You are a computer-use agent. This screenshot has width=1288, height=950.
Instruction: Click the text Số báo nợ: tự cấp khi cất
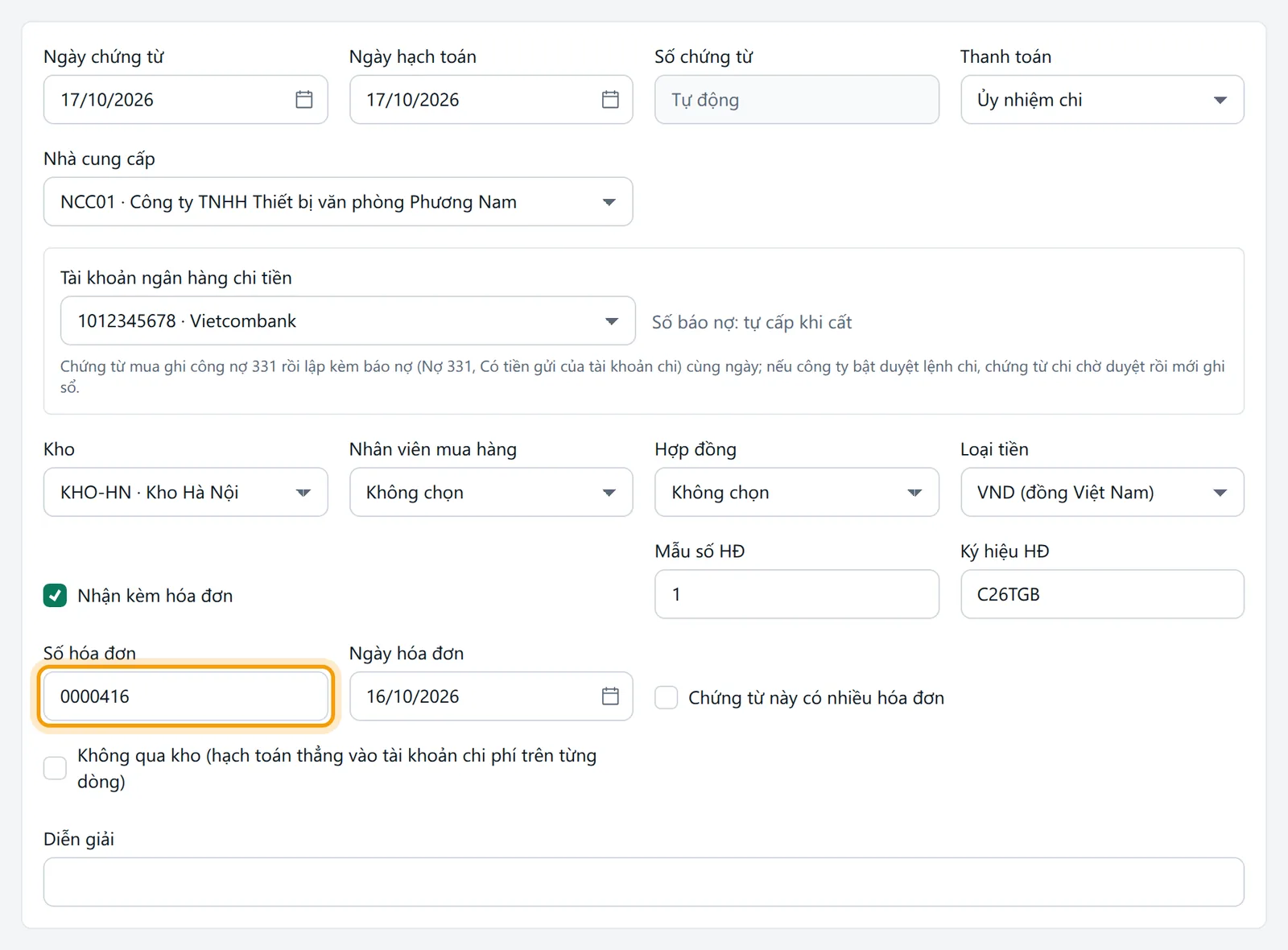752,322
